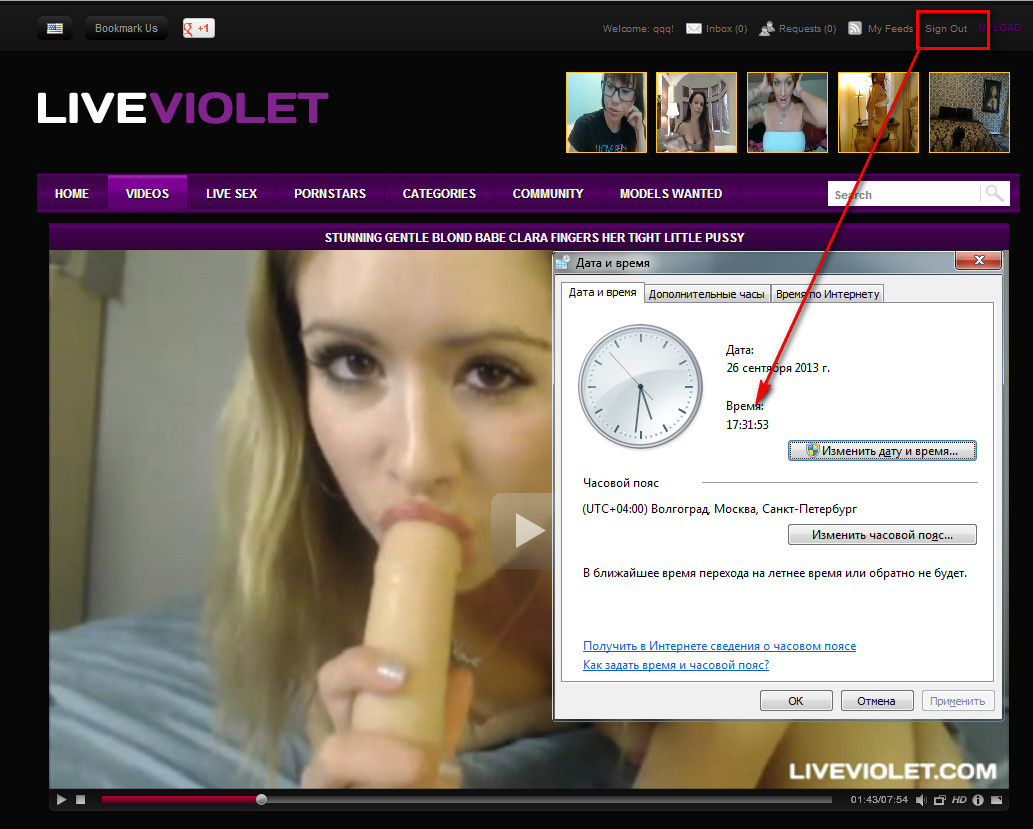Open the Categories menu item

click(x=439, y=194)
